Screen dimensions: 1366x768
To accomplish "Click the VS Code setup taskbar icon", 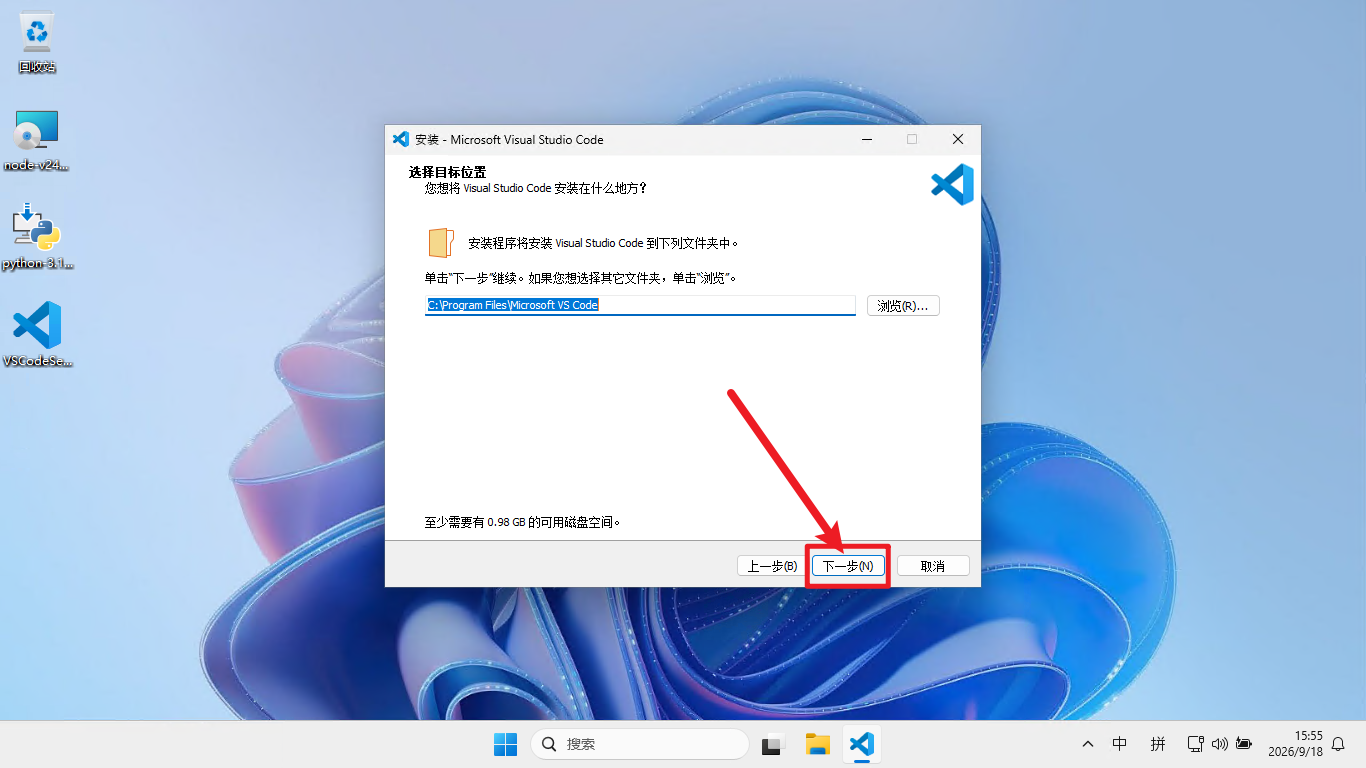I will 861,744.
